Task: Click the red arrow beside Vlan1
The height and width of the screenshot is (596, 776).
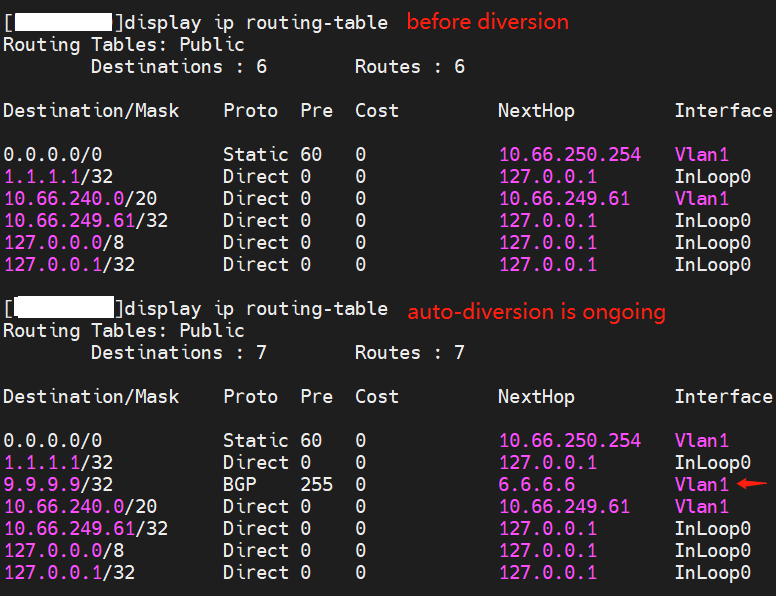Action: point(751,484)
